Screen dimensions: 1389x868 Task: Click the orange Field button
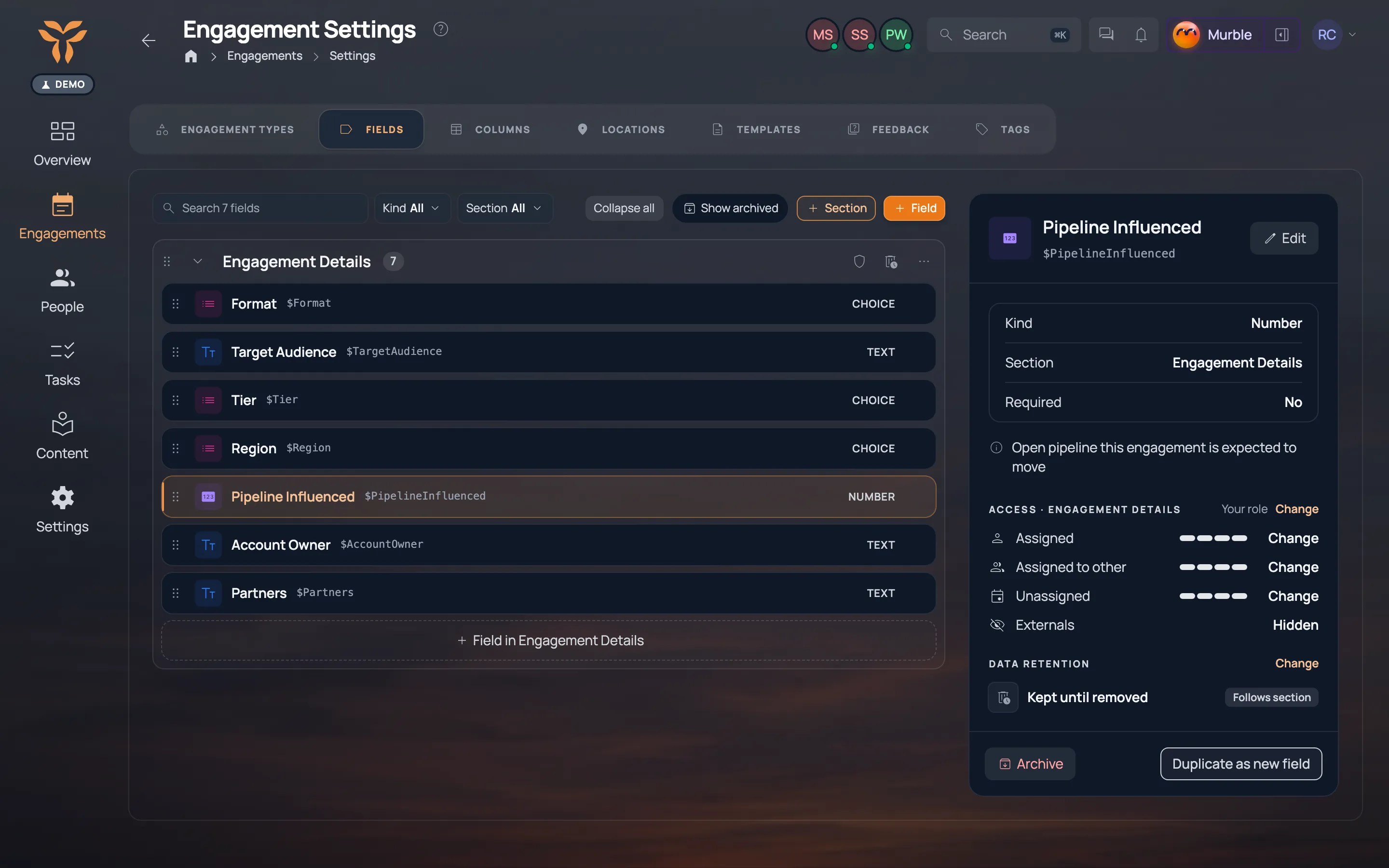coord(914,208)
